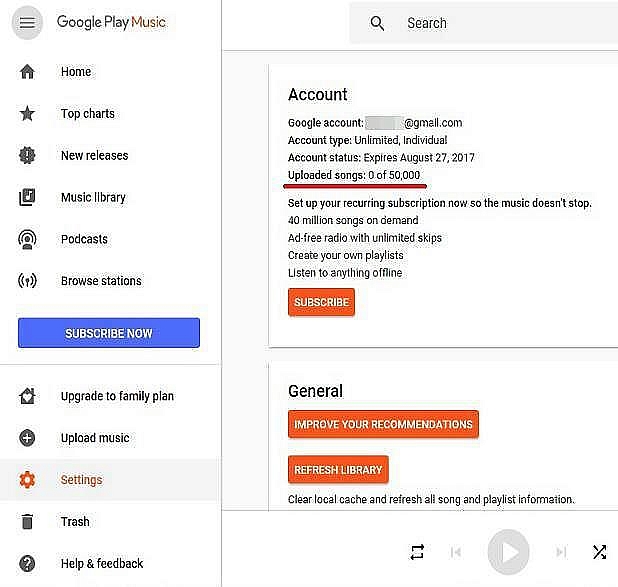Go to Home in sidebar
Image resolution: width=618 pixels, height=587 pixels.
click(76, 72)
